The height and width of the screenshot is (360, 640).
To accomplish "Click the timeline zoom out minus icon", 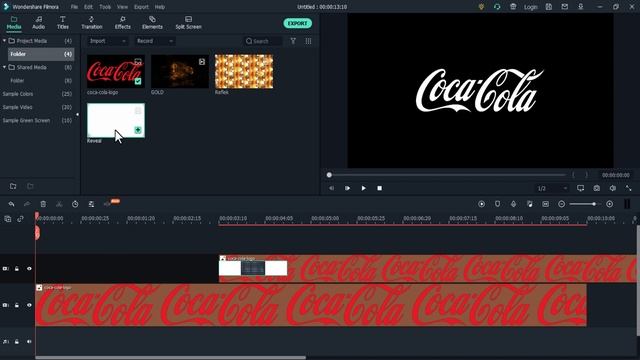I will [562, 204].
